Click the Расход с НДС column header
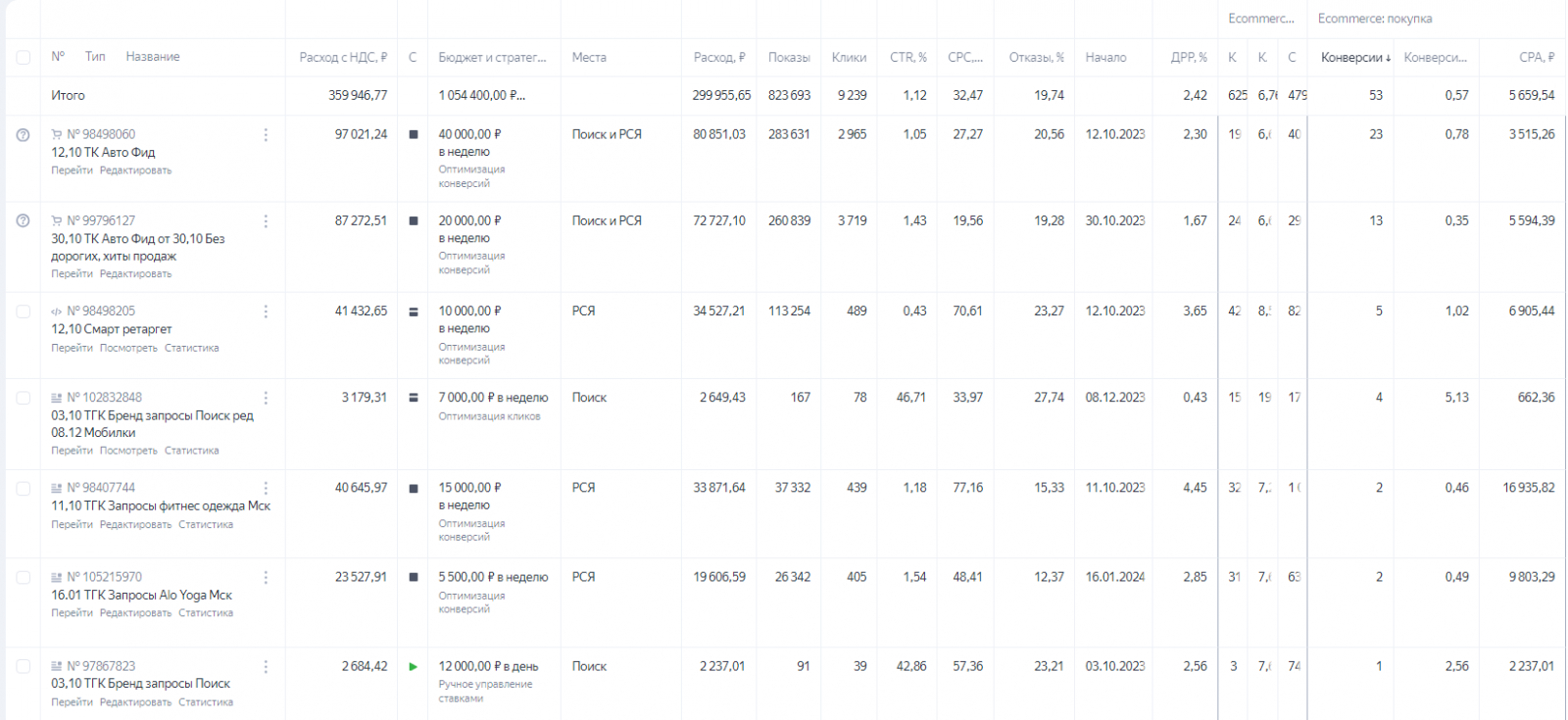Viewport: 1568px width, 720px height. (x=342, y=58)
